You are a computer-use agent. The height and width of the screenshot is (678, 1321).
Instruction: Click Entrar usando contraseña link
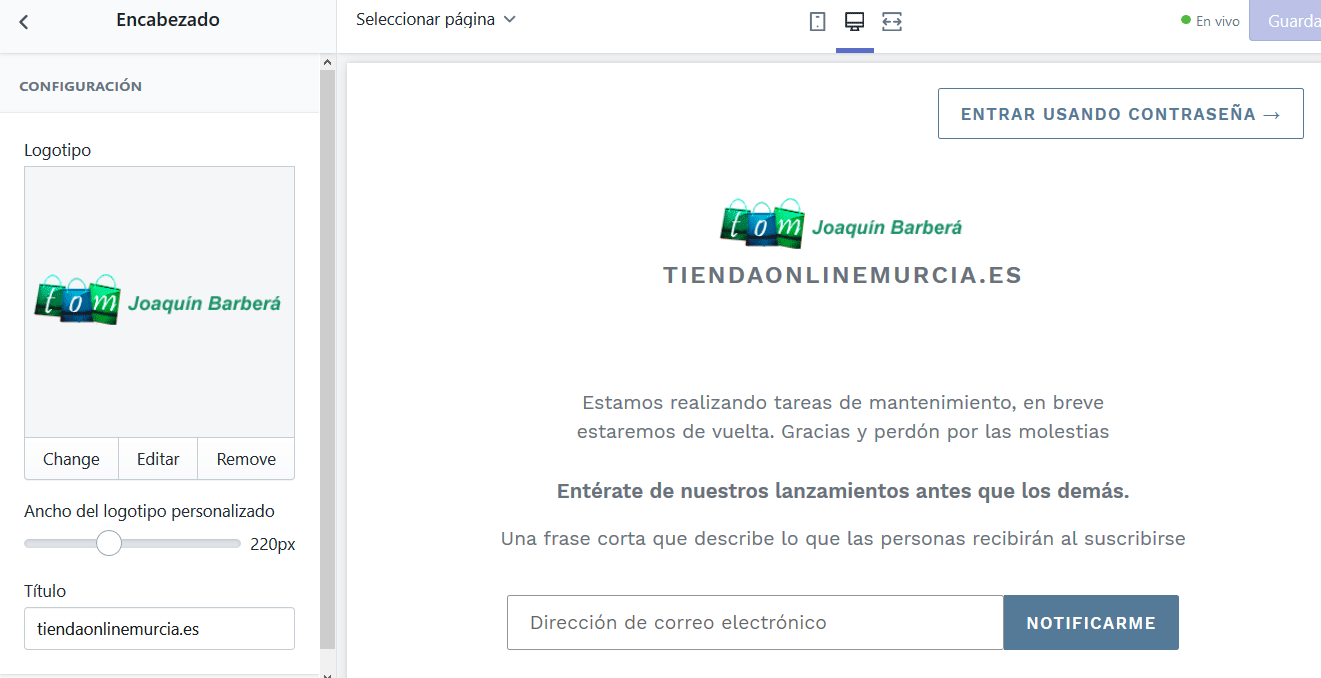[x=1120, y=114]
